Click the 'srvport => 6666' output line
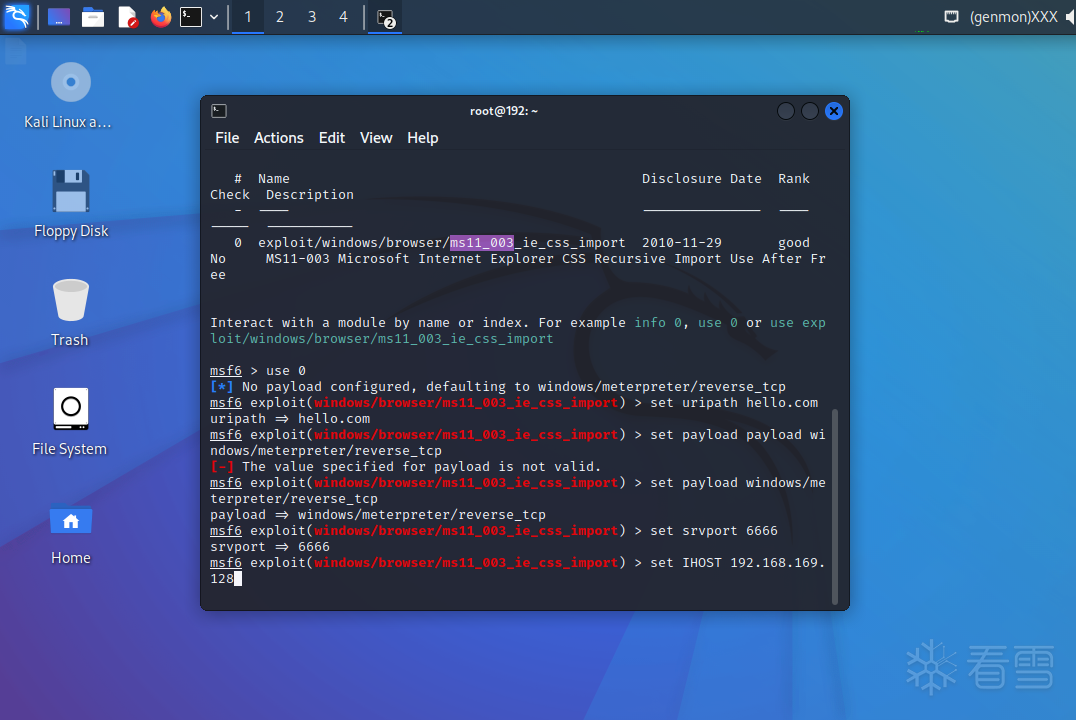The image size is (1076, 720). [x=270, y=547]
